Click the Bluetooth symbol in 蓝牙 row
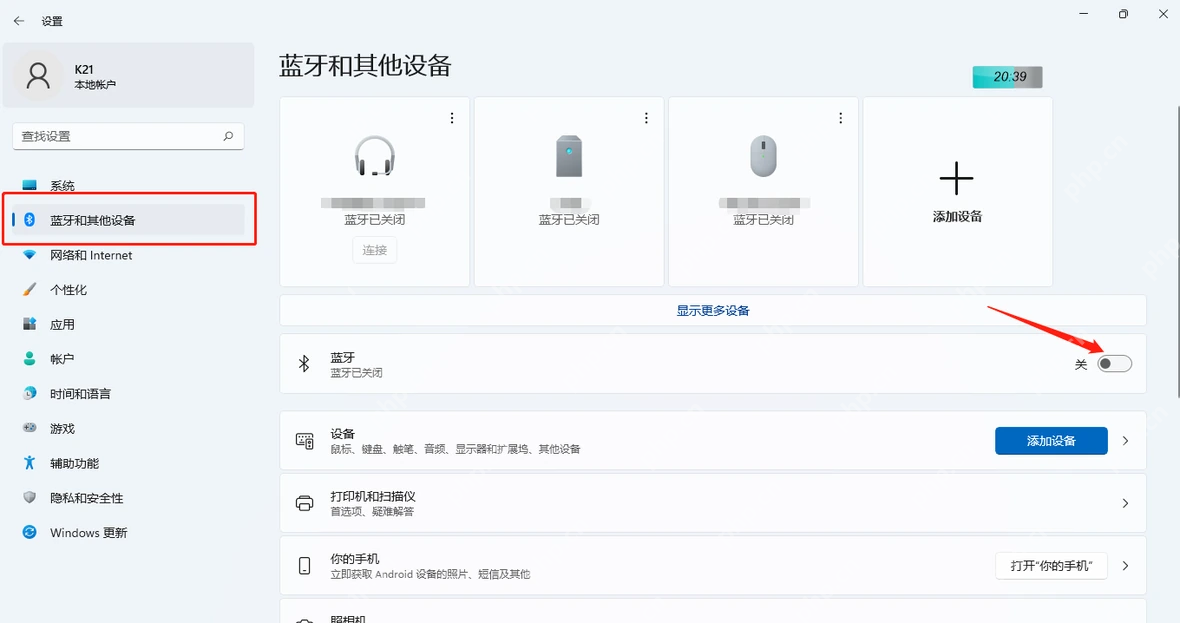This screenshot has width=1180, height=623. point(304,363)
